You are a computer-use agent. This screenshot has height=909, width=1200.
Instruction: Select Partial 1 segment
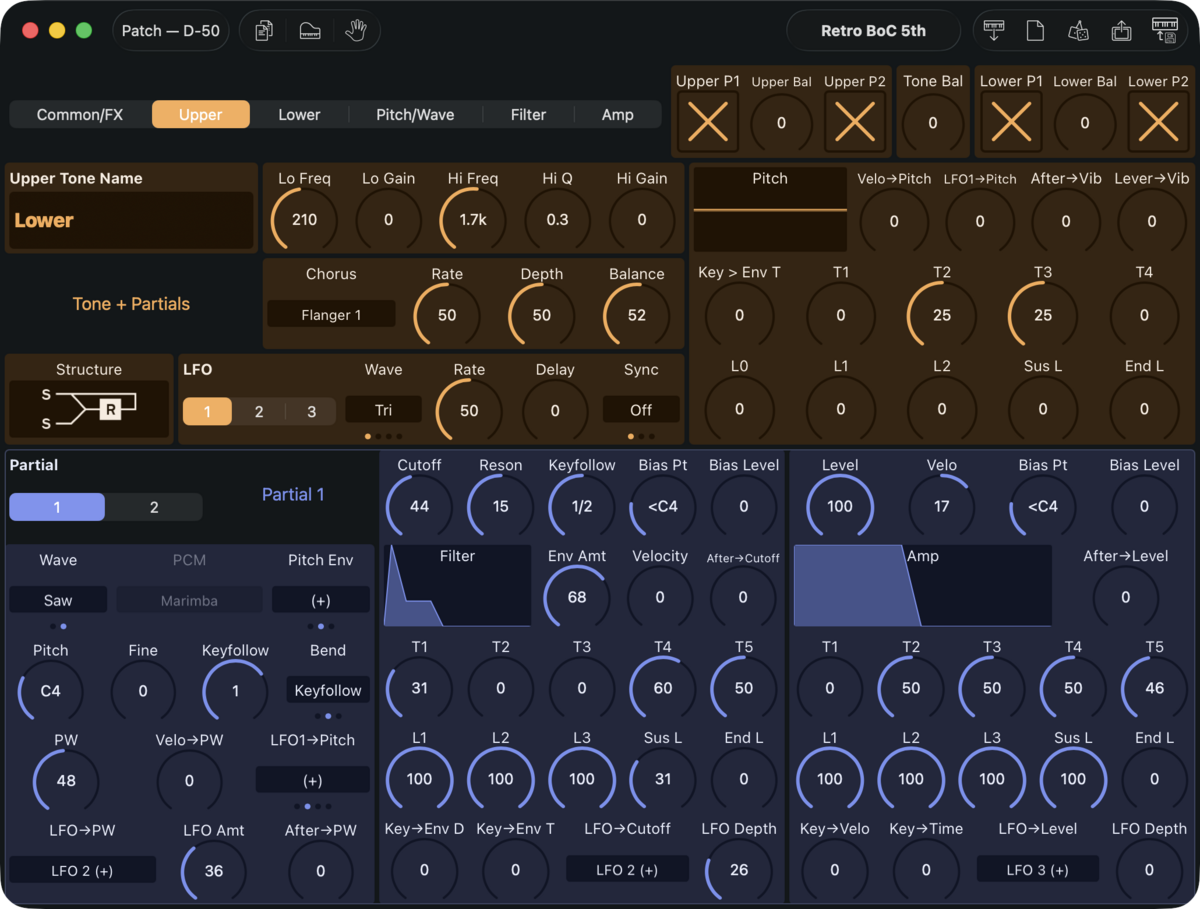click(x=57, y=507)
